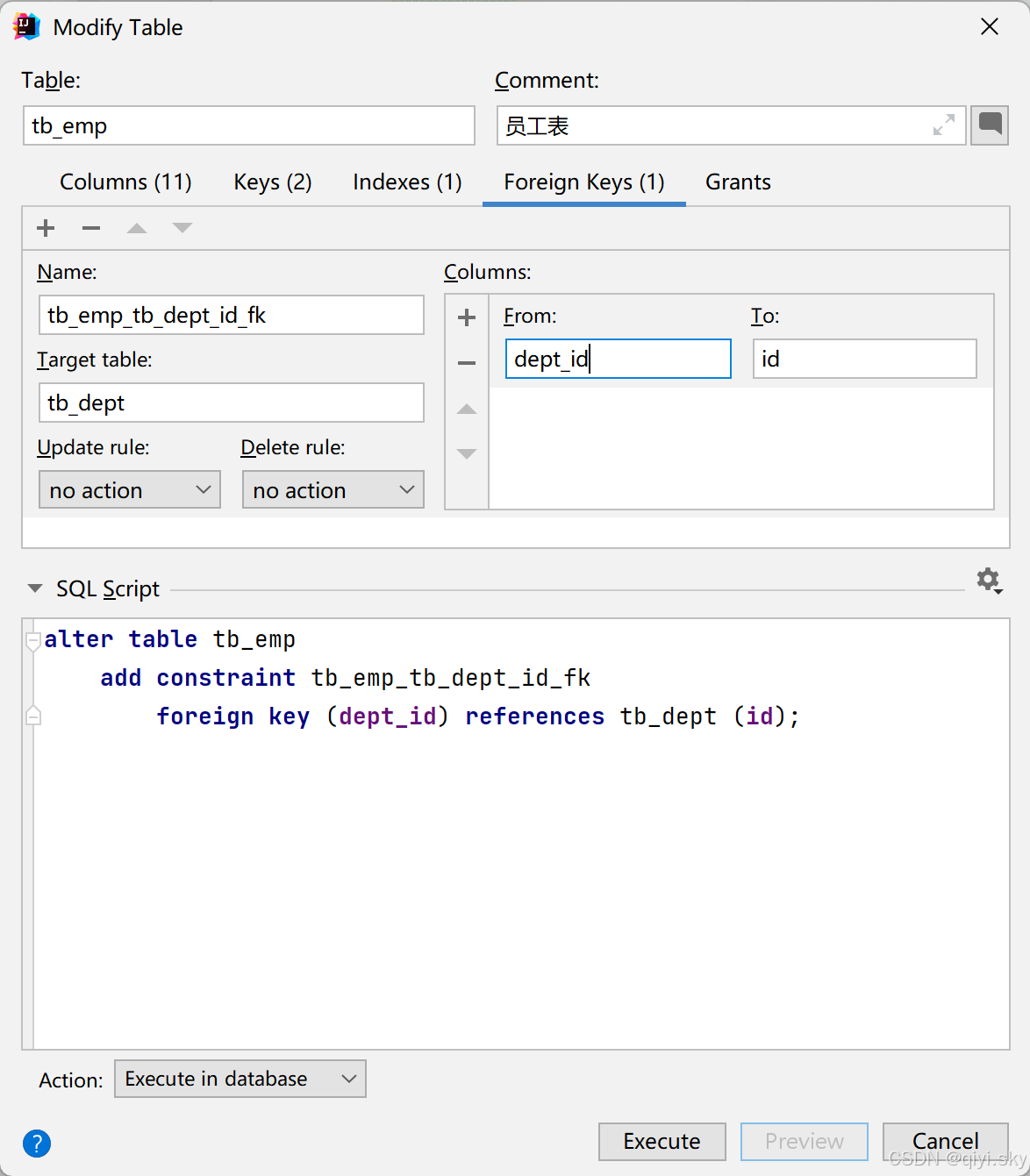Close the Modify Table dialog
The image size is (1030, 1176).
990,27
